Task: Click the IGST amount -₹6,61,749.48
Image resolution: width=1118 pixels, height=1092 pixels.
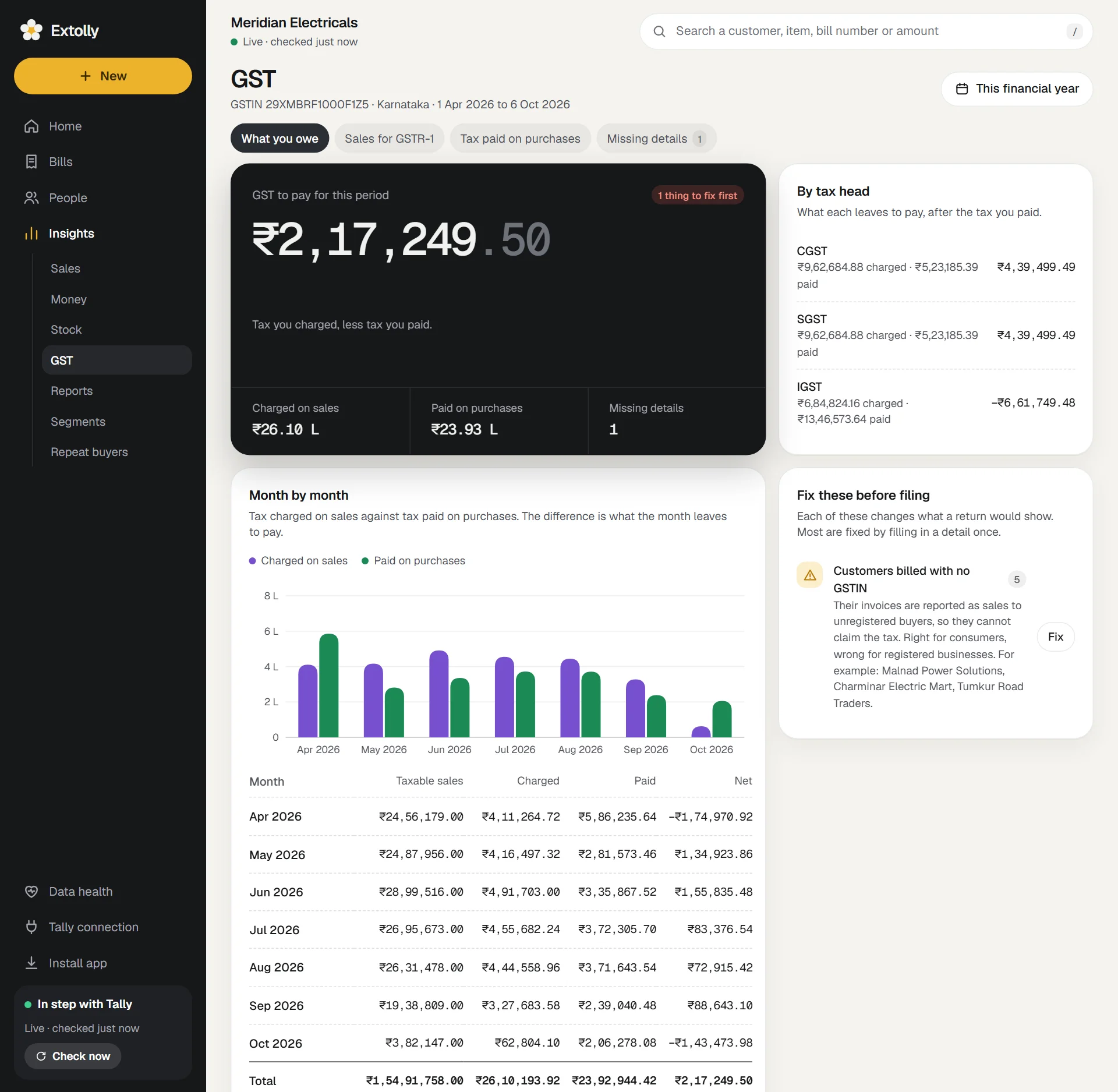Action: pos(1033,403)
